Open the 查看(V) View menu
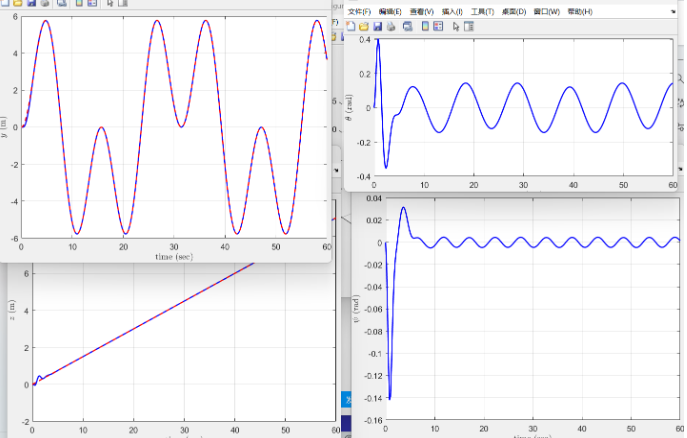The image size is (687, 438). point(421,12)
